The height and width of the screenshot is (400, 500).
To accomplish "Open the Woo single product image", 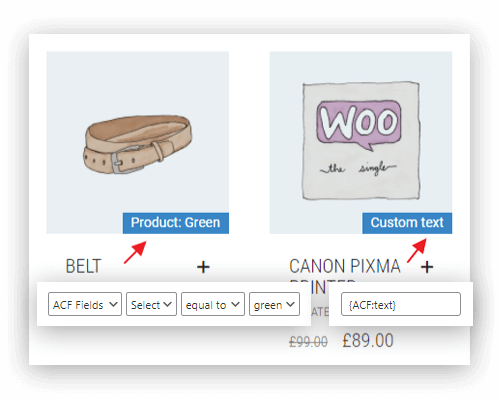I will coord(361,142).
